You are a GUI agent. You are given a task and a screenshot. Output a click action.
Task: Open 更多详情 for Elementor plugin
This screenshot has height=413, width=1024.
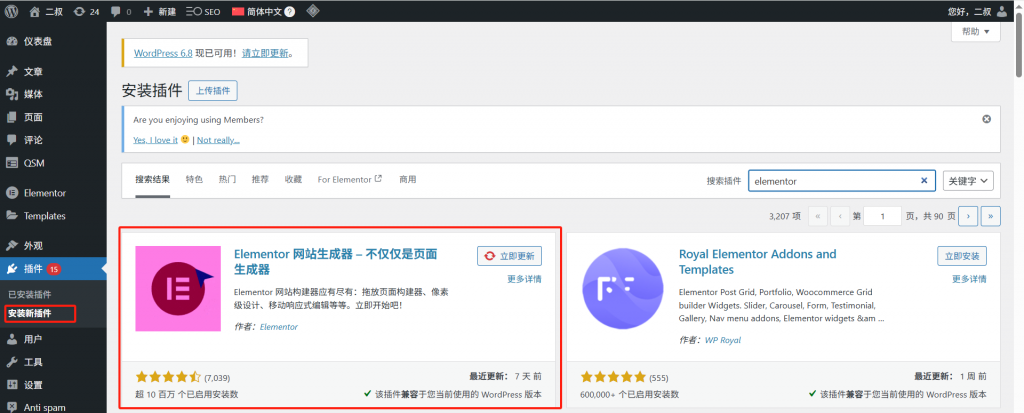point(524,279)
